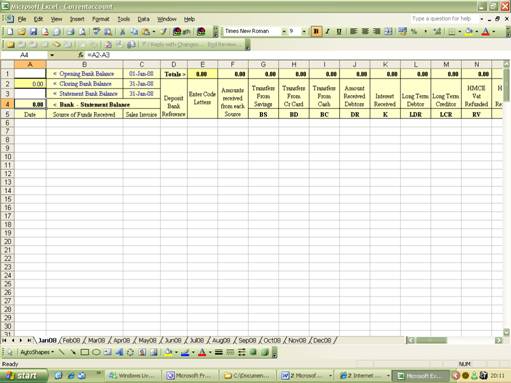Switch to the Jun08 sheet tab
Viewport: 511px width, 383px height.
(173, 340)
